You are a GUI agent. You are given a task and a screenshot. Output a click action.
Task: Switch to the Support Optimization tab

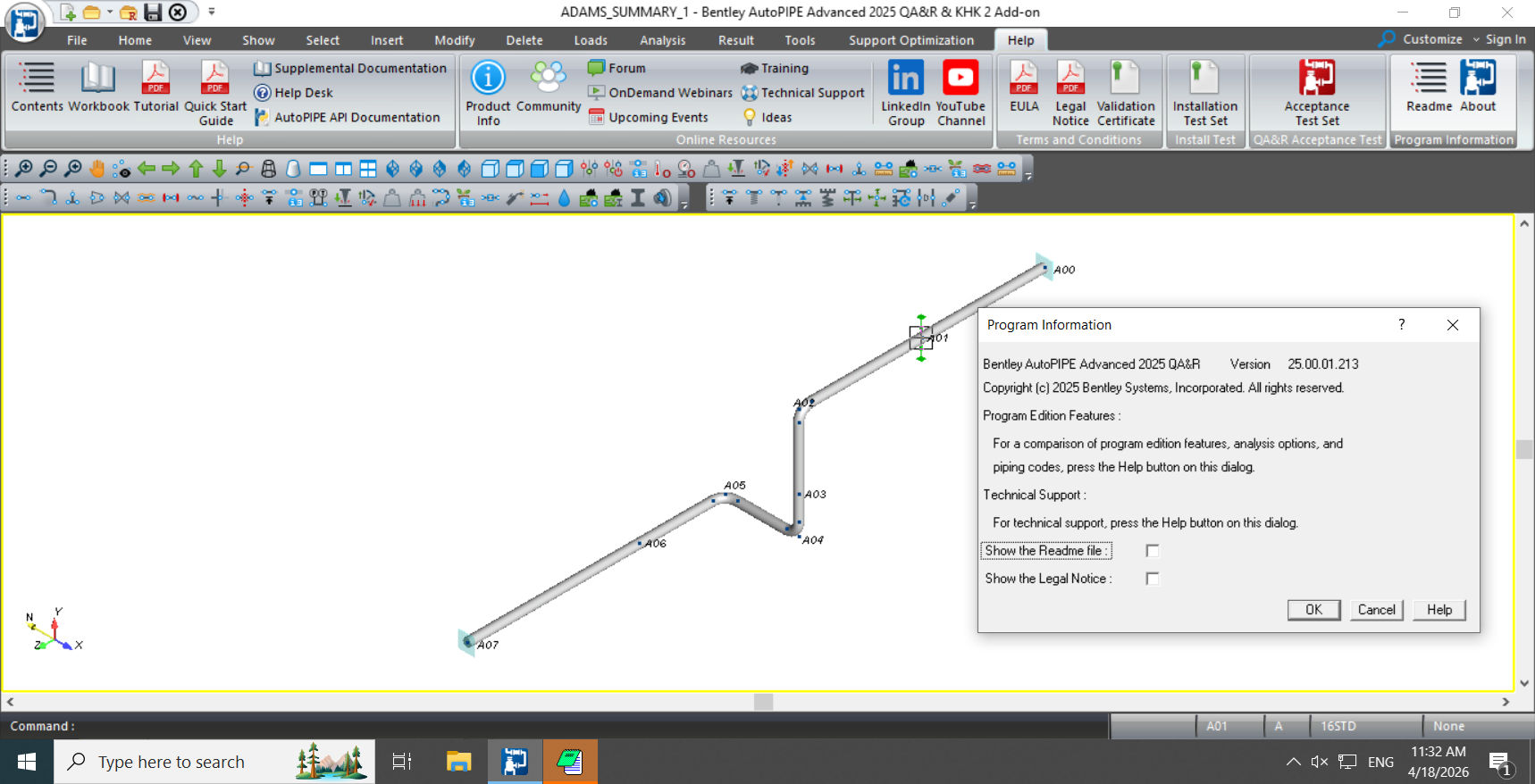pyautogui.click(x=911, y=40)
